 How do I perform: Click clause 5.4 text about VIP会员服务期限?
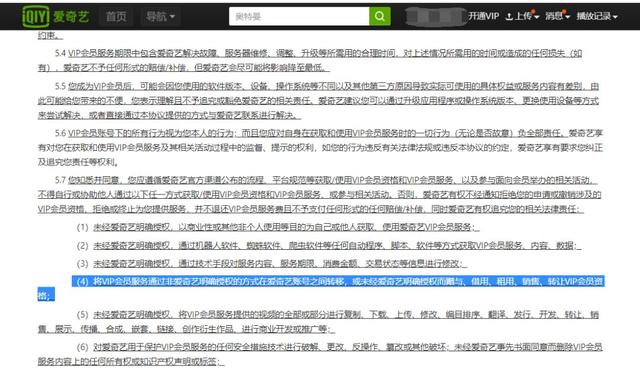tap(310, 60)
